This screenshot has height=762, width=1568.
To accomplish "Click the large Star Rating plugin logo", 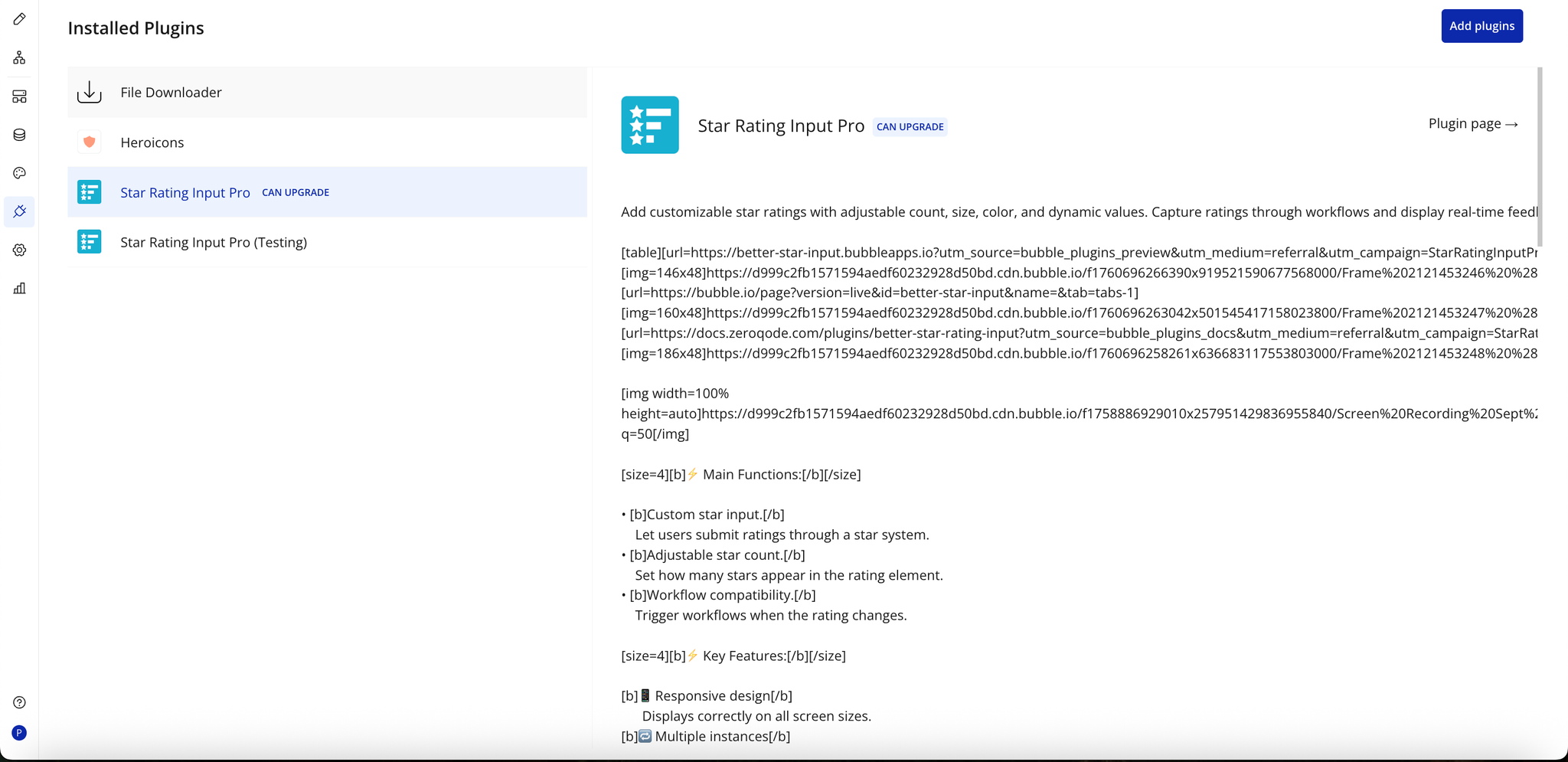I will [x=650, y=125].
